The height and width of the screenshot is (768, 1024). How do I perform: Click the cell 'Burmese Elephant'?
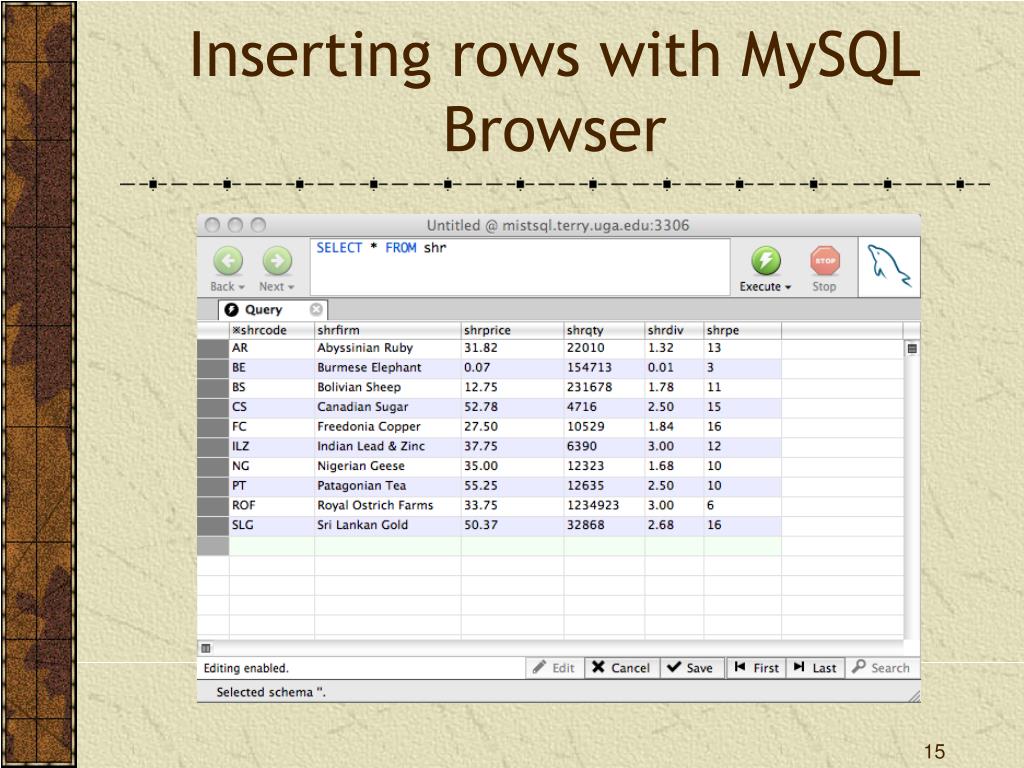388,368
